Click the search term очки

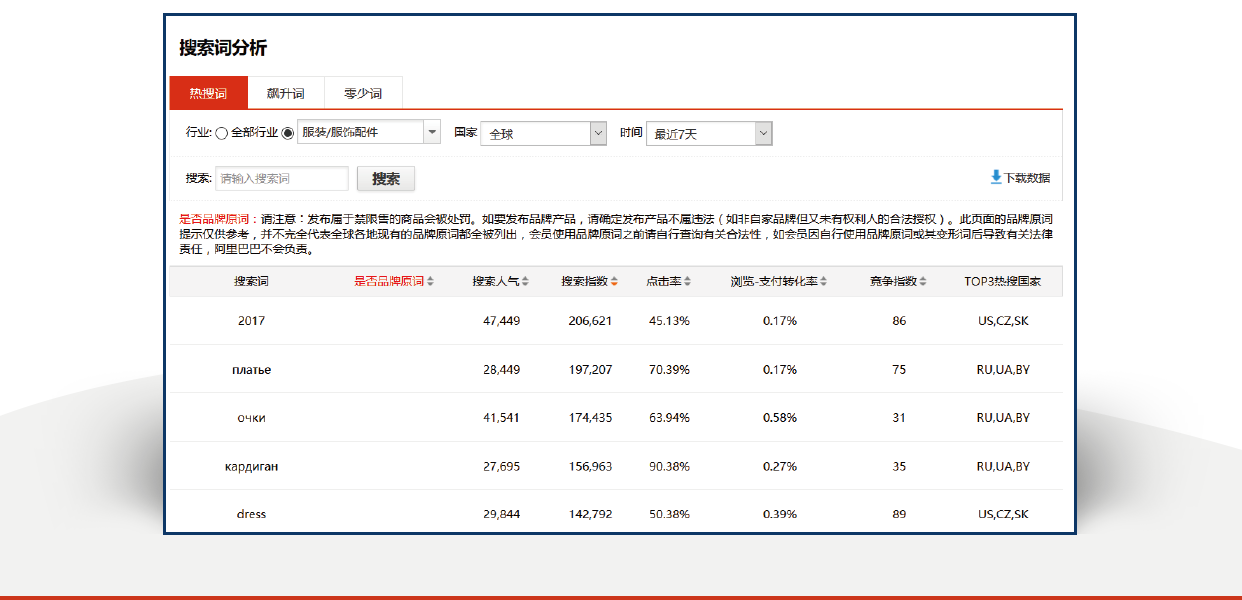pos(252,418)
